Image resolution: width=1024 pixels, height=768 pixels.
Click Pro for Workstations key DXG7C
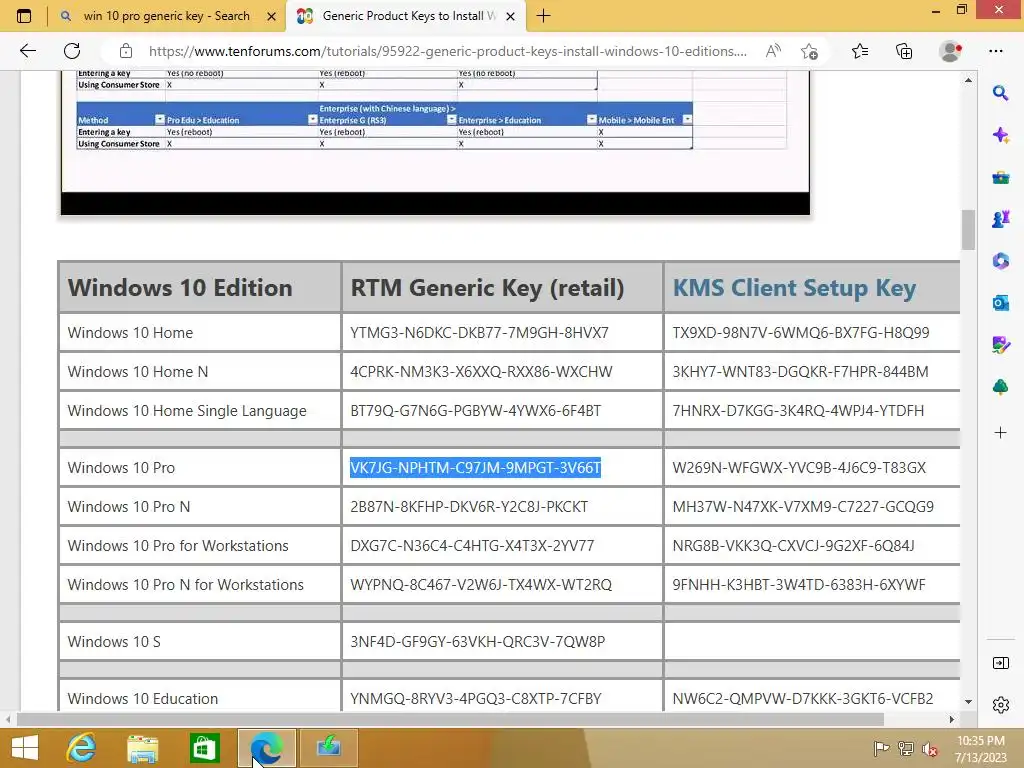pyautogui.click(x=472, y=546)
